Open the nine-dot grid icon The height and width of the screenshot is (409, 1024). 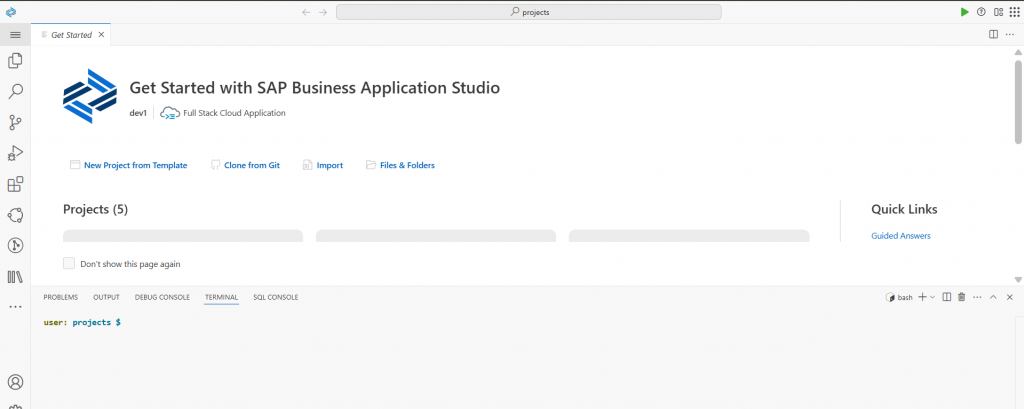pos(1014,12)
